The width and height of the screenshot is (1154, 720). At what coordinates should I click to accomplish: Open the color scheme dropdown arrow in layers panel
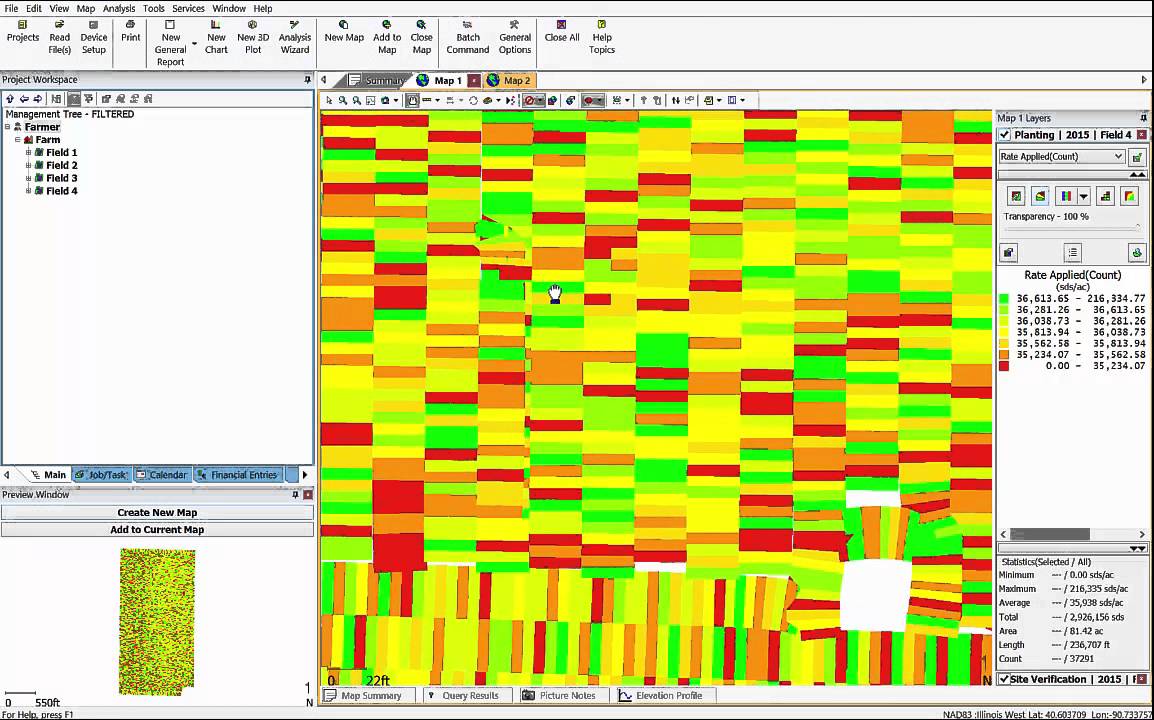click(x=1083, y=196)
